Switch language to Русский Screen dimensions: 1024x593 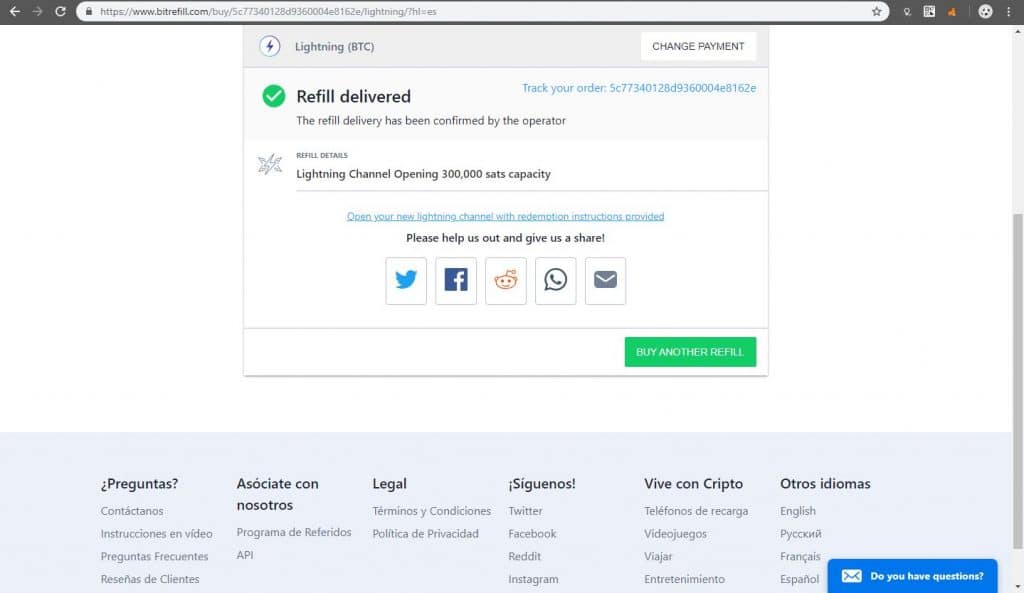click(x=801, y=534)
